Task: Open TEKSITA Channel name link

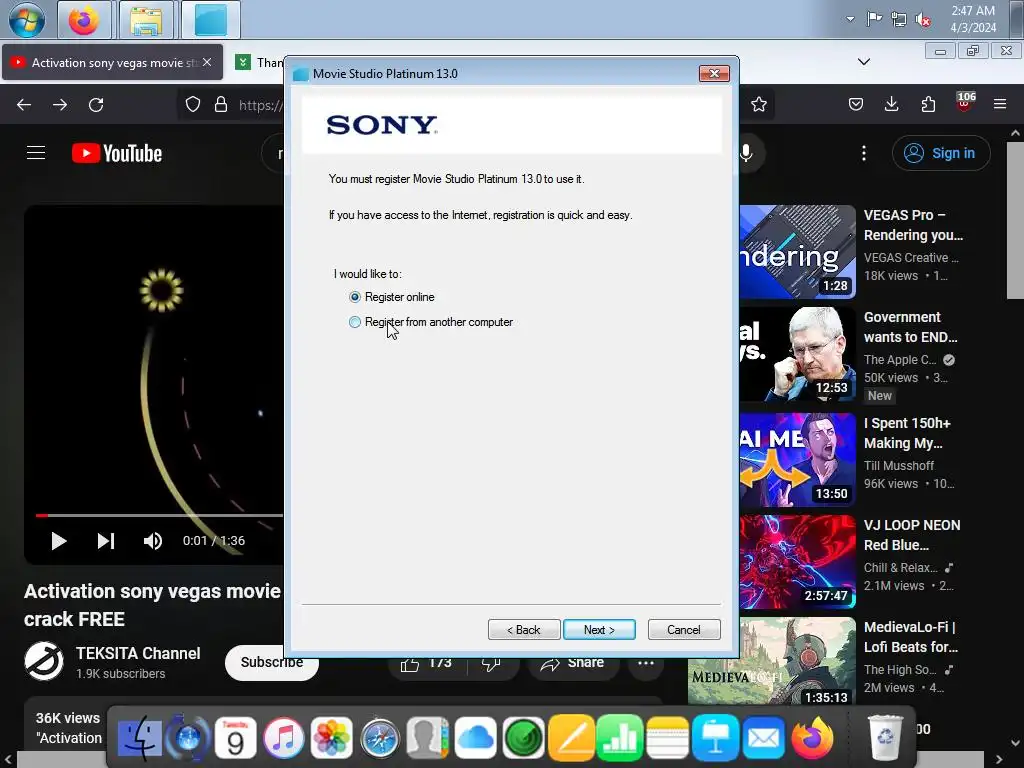Action: click(x=138, y=653)
